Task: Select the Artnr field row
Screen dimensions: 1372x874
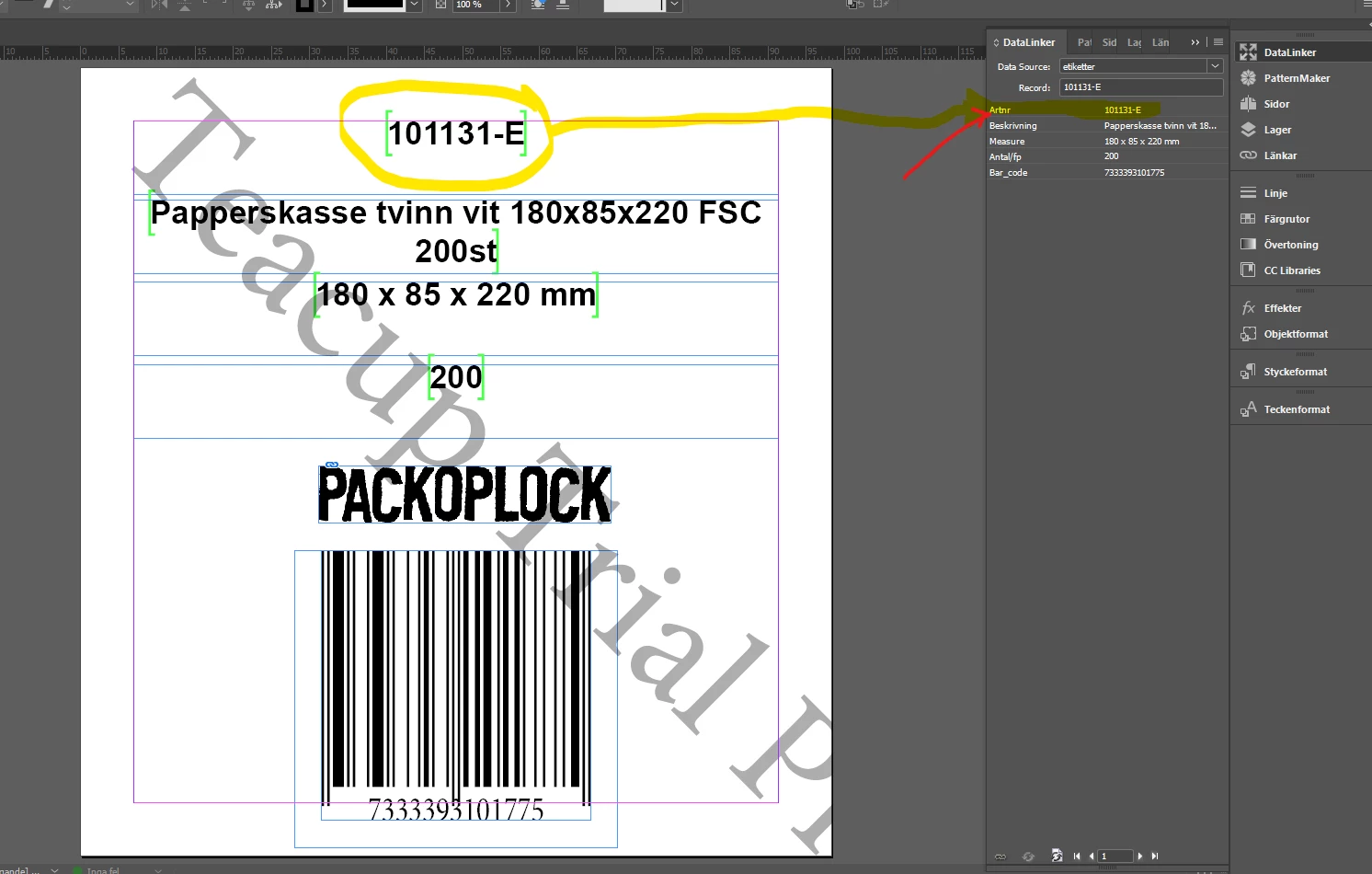Action: pyautogui.click(x=1107, y=109)
